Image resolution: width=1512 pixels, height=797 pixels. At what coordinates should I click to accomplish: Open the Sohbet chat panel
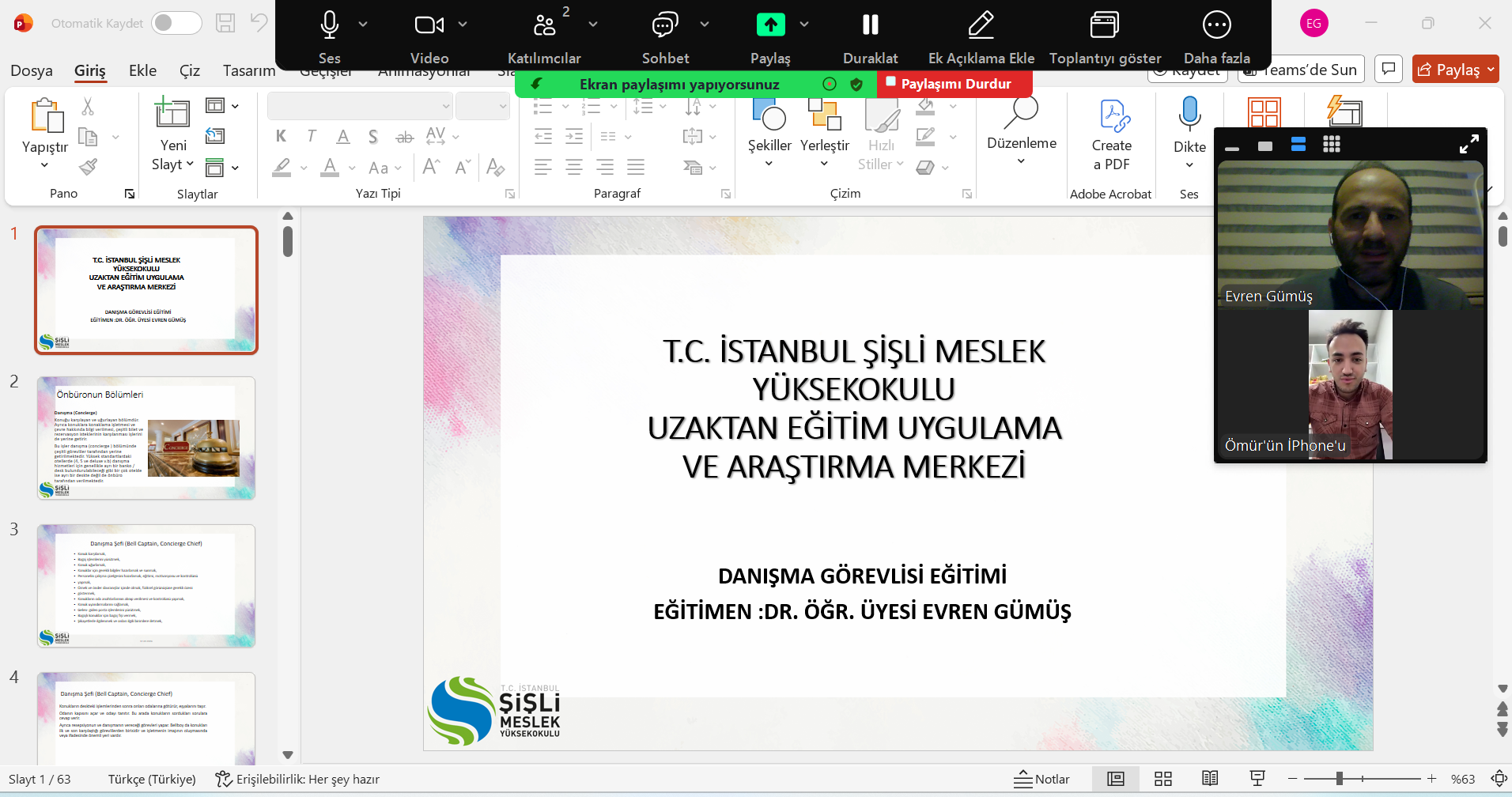click(664, 26)
